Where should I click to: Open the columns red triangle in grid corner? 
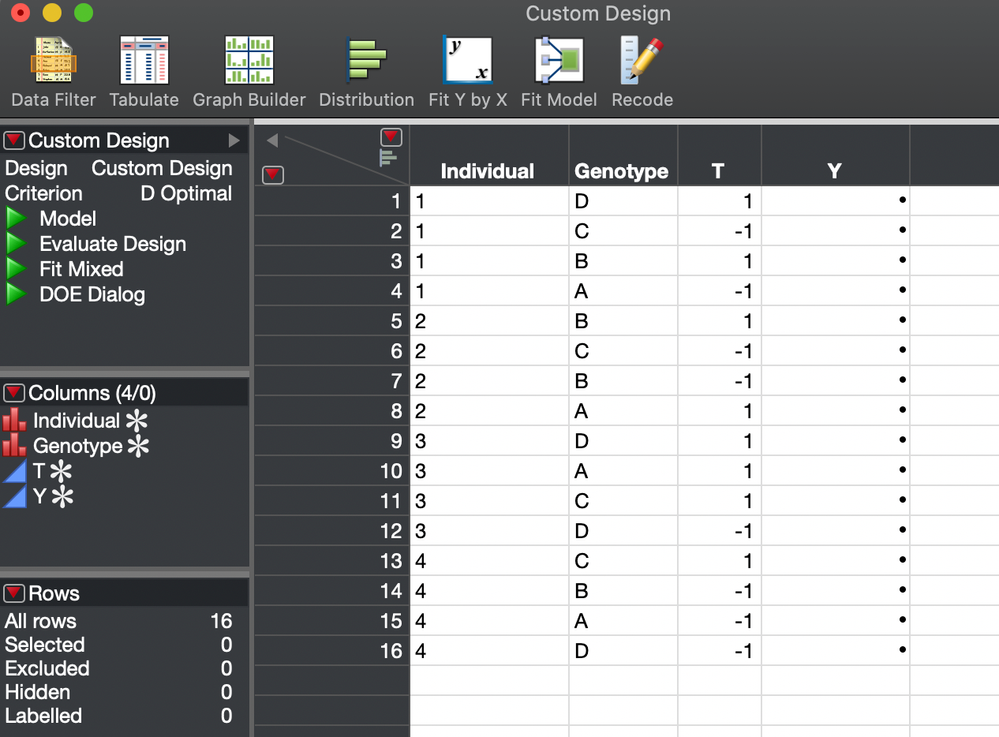pos(391,136)
